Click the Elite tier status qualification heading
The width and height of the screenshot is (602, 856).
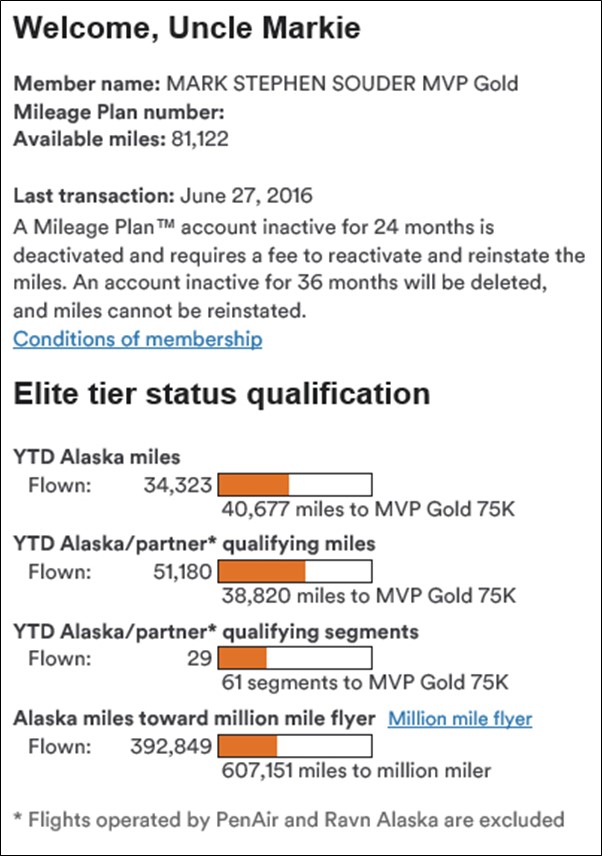point(222,394)
